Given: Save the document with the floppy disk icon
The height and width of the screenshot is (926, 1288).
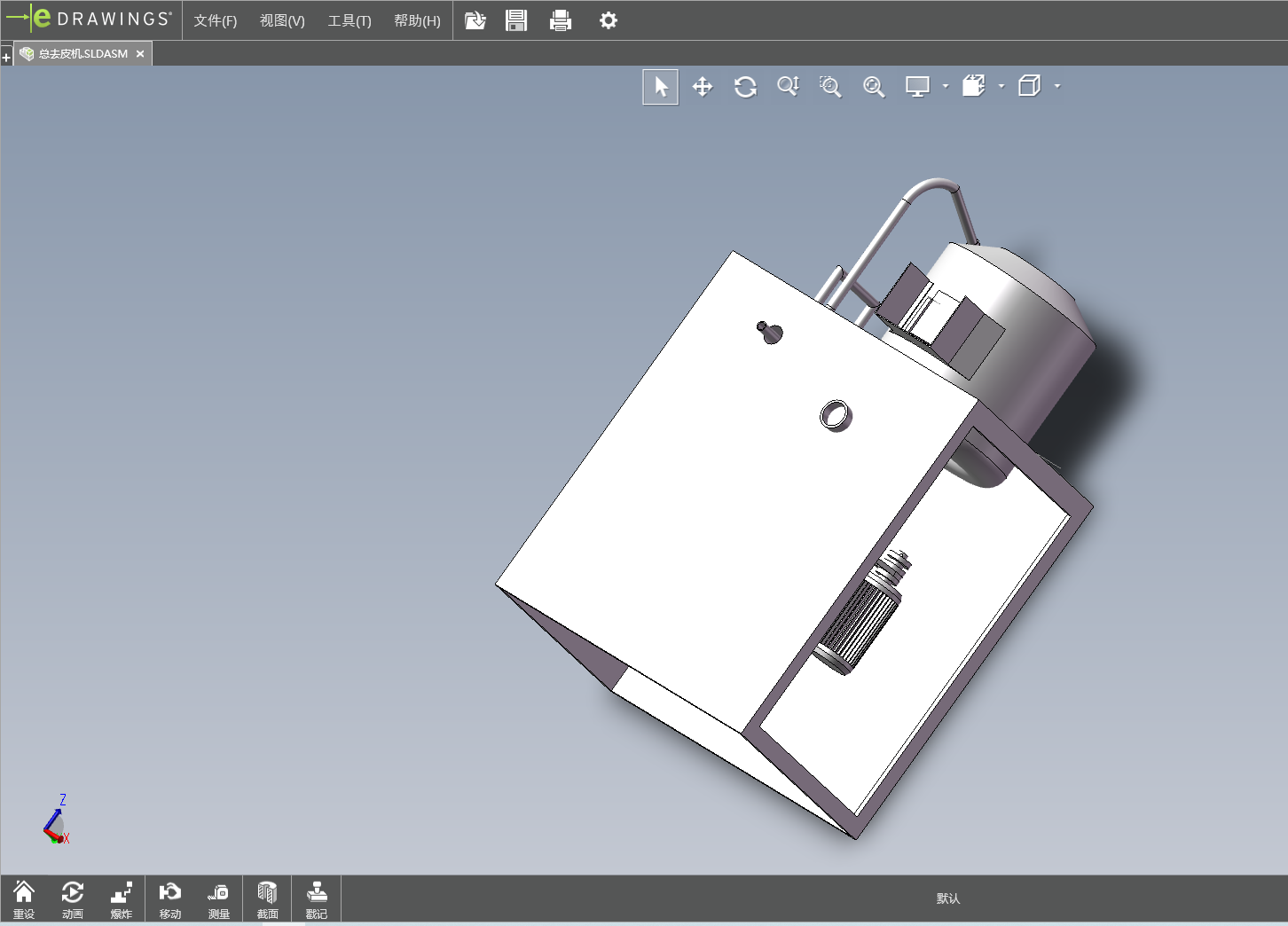Looking at the screenshot, I should (x=516, y=20).
